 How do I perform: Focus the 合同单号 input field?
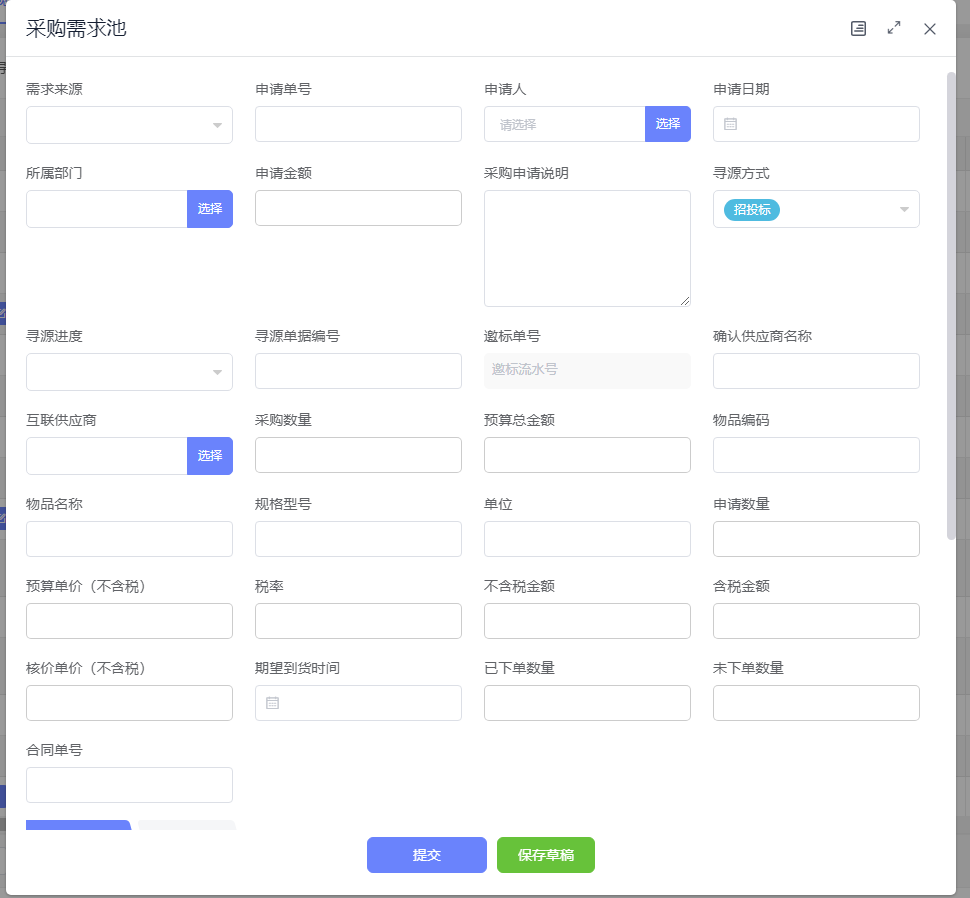(x=129, y=785)
